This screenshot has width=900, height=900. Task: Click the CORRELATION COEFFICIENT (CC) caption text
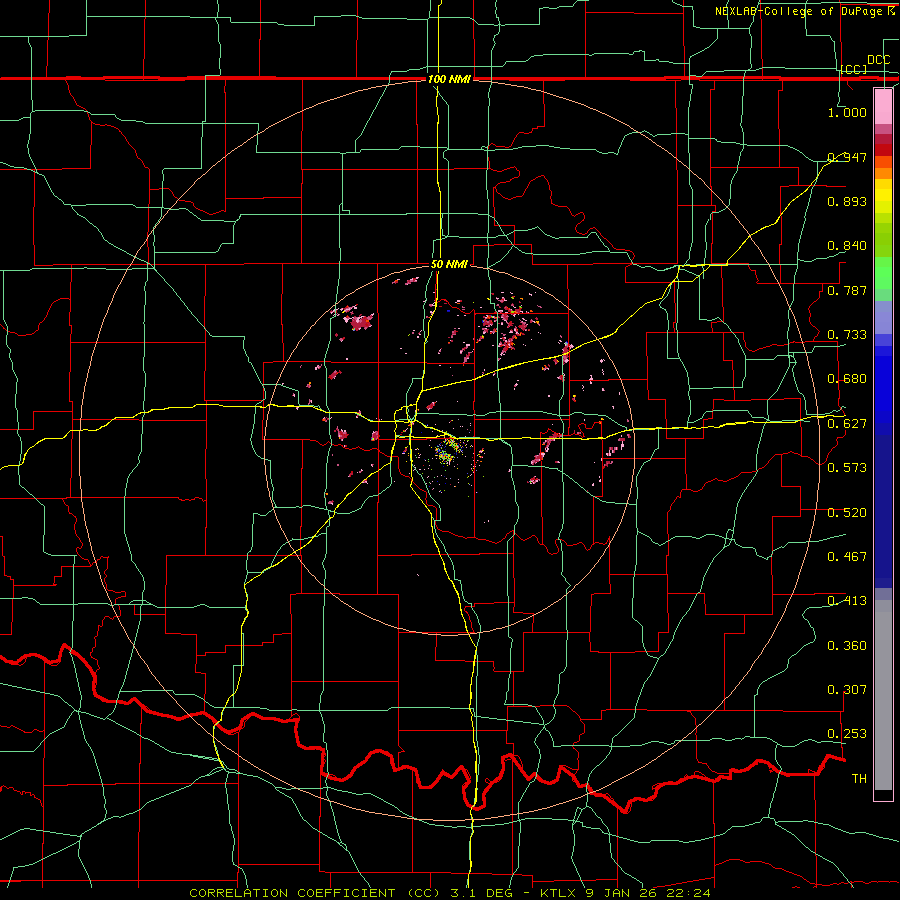[315, 893]
